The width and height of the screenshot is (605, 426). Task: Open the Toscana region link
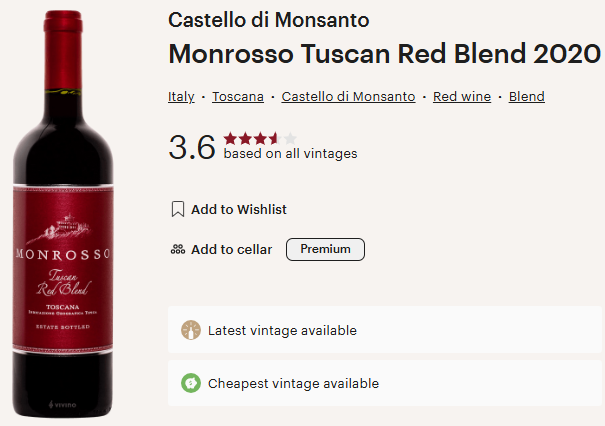click(238, 96)
